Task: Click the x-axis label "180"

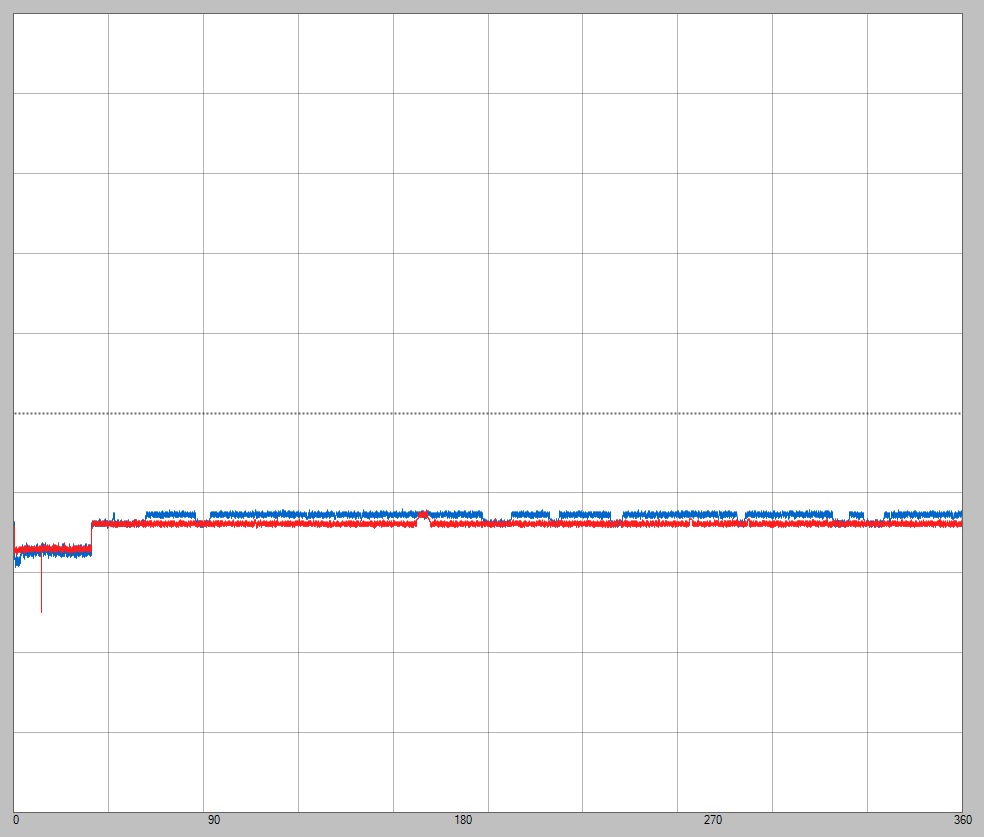Action: 463,820
